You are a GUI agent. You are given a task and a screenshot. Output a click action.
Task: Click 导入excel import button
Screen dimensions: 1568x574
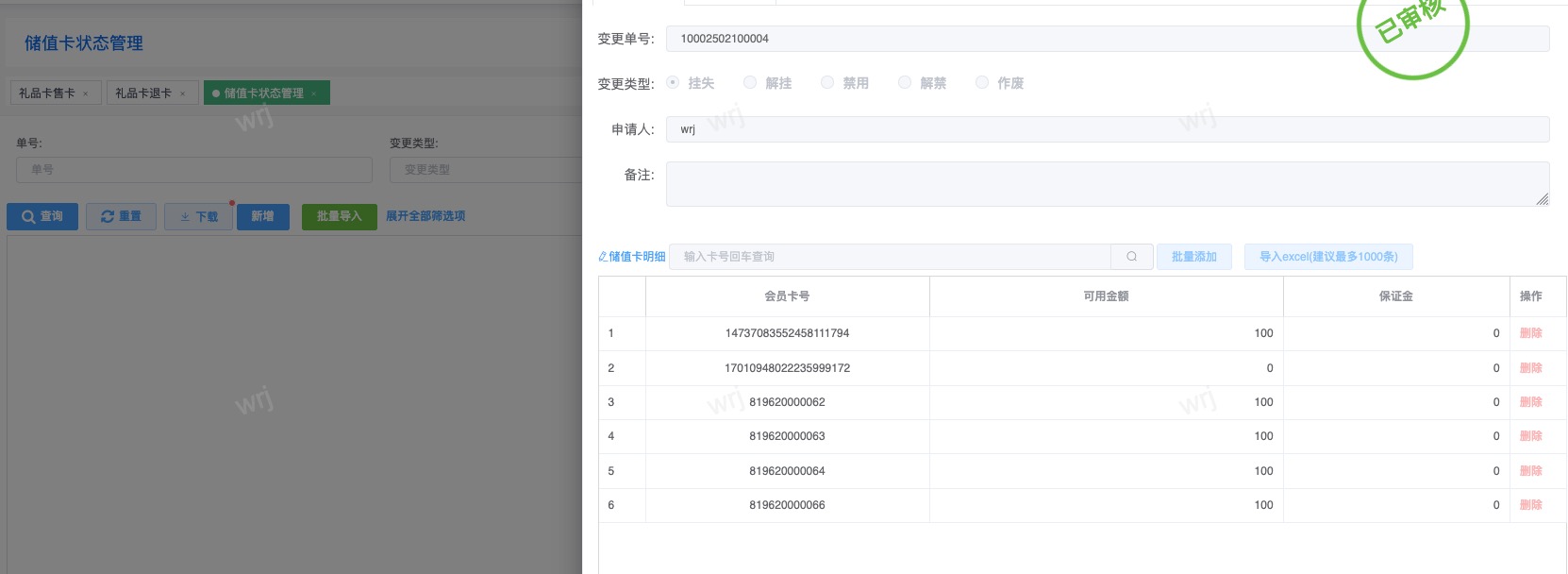click(1327, 257)
